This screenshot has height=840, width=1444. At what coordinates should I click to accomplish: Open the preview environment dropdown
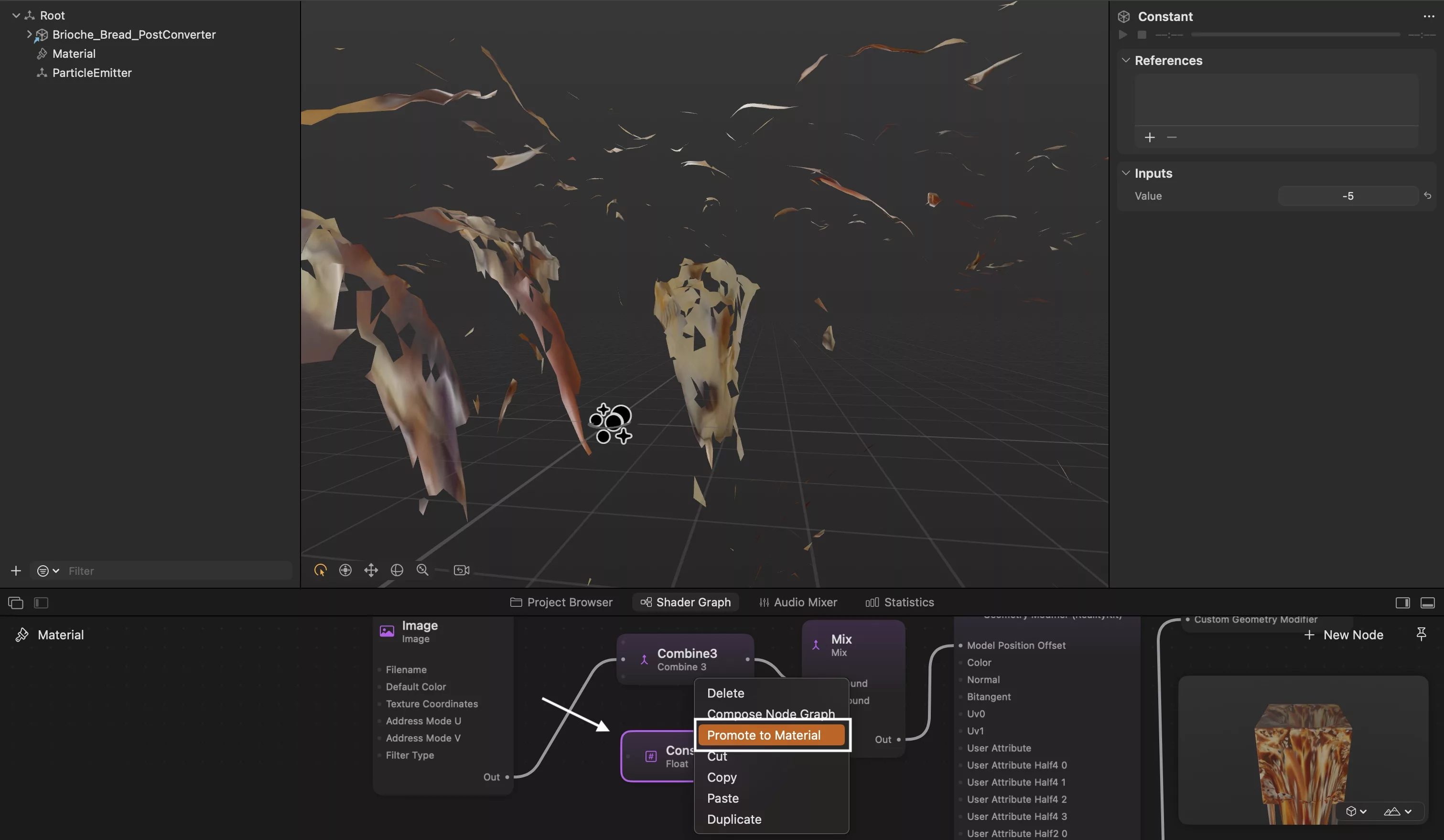[1397, 811]
